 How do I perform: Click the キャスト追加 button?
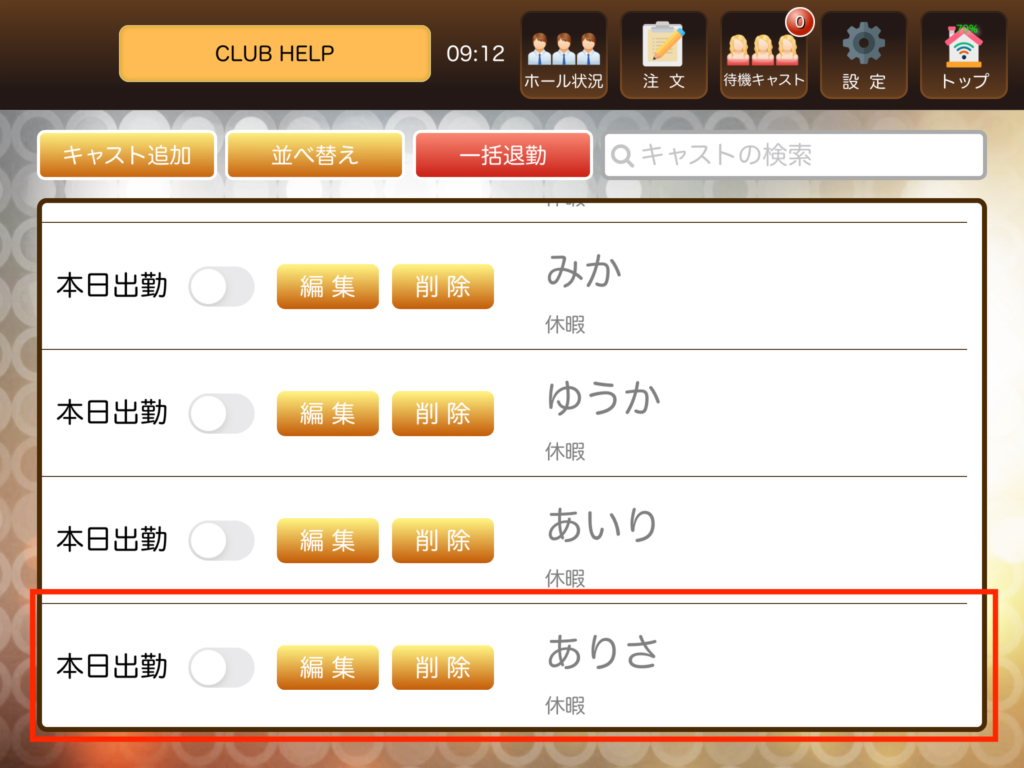pyautogui.click(x=127, y=155)
